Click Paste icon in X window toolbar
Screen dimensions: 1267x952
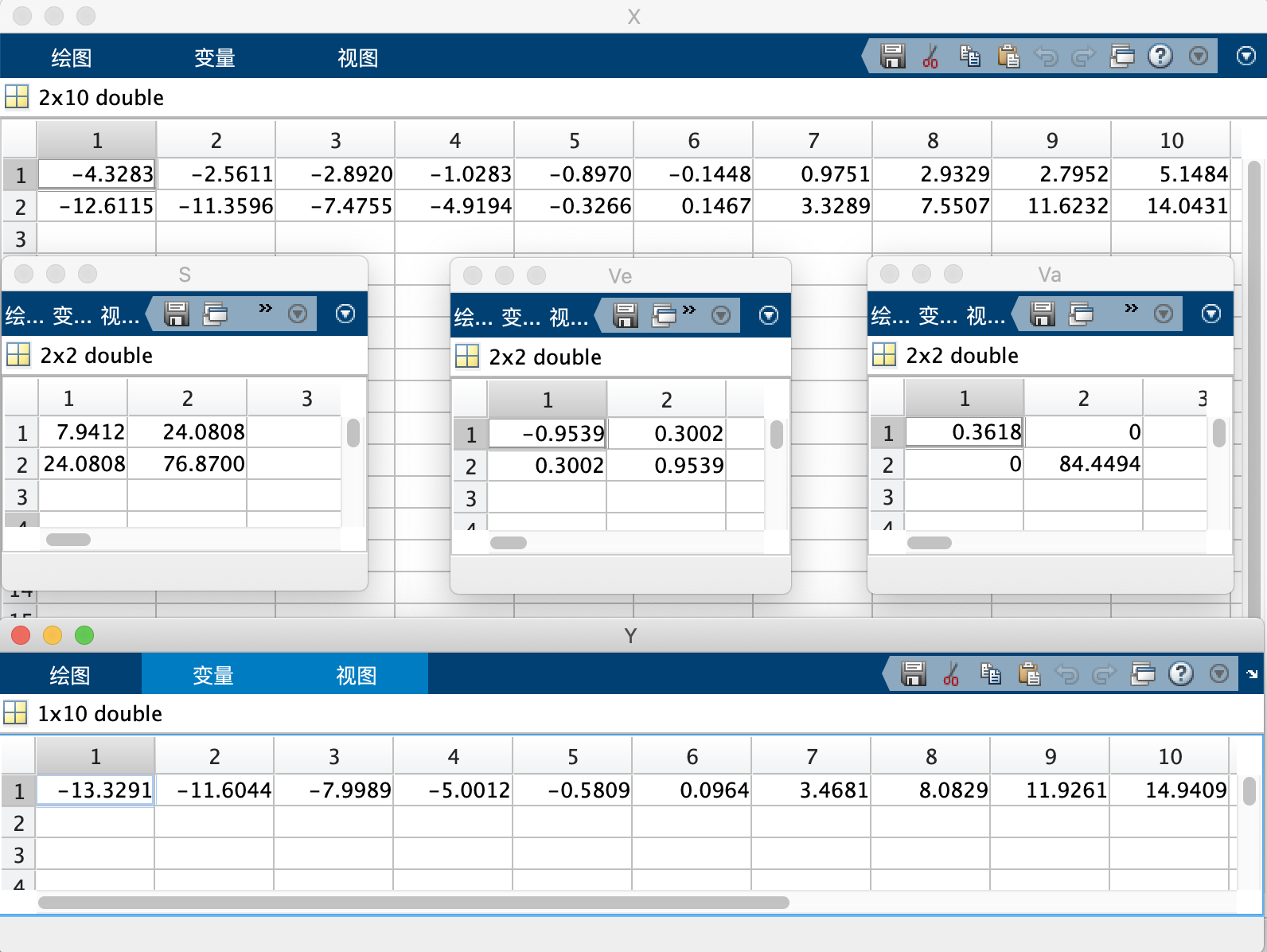tap(1008, 56)
